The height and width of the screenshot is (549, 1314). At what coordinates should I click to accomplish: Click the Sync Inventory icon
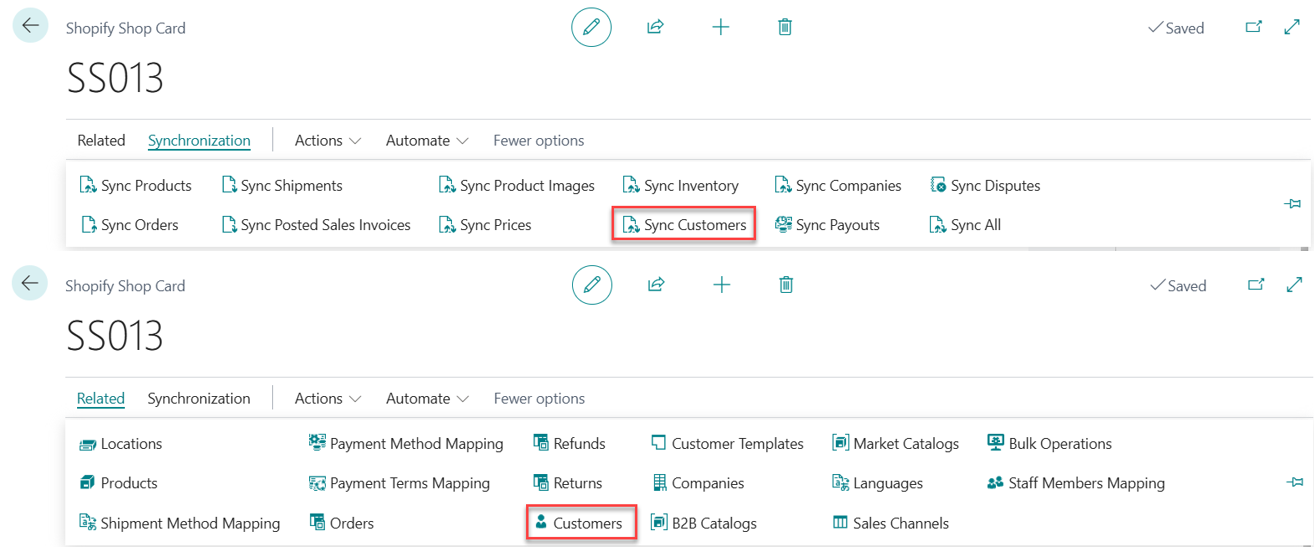pos(631,186)
